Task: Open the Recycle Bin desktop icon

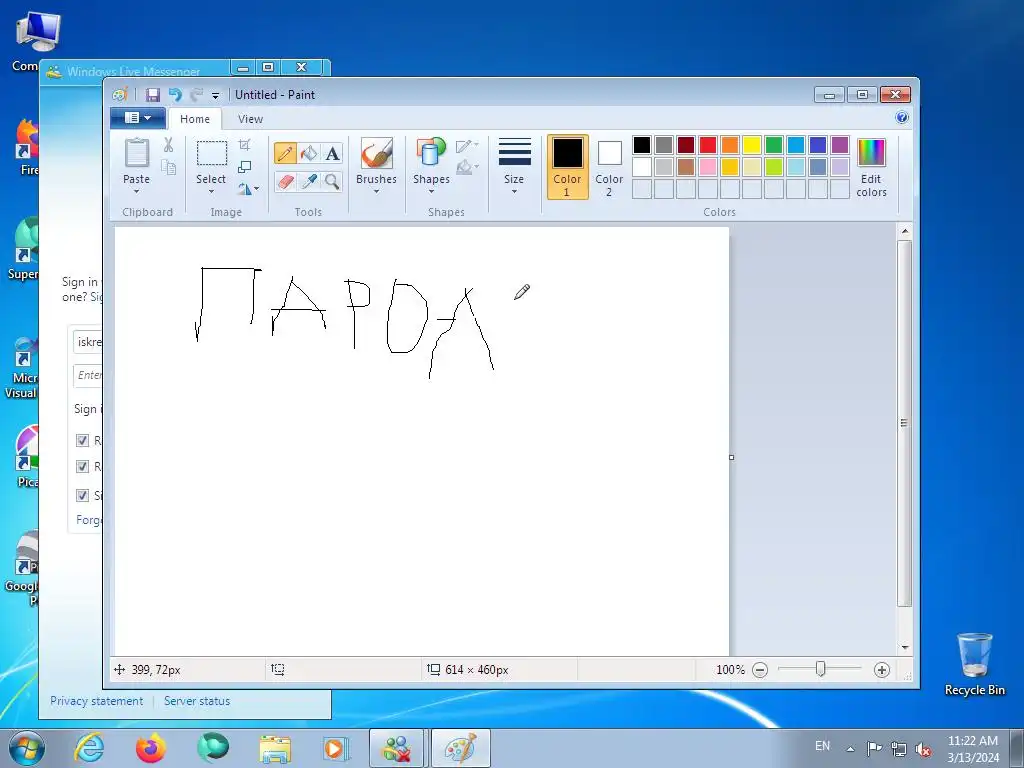Action: (x=974, y=664)
